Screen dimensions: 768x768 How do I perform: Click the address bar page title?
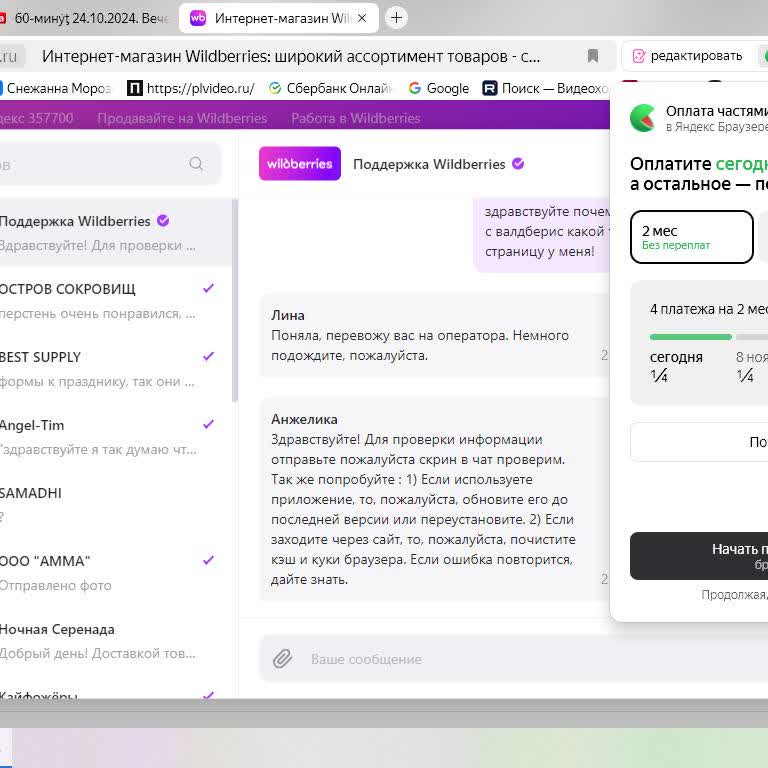291,56
